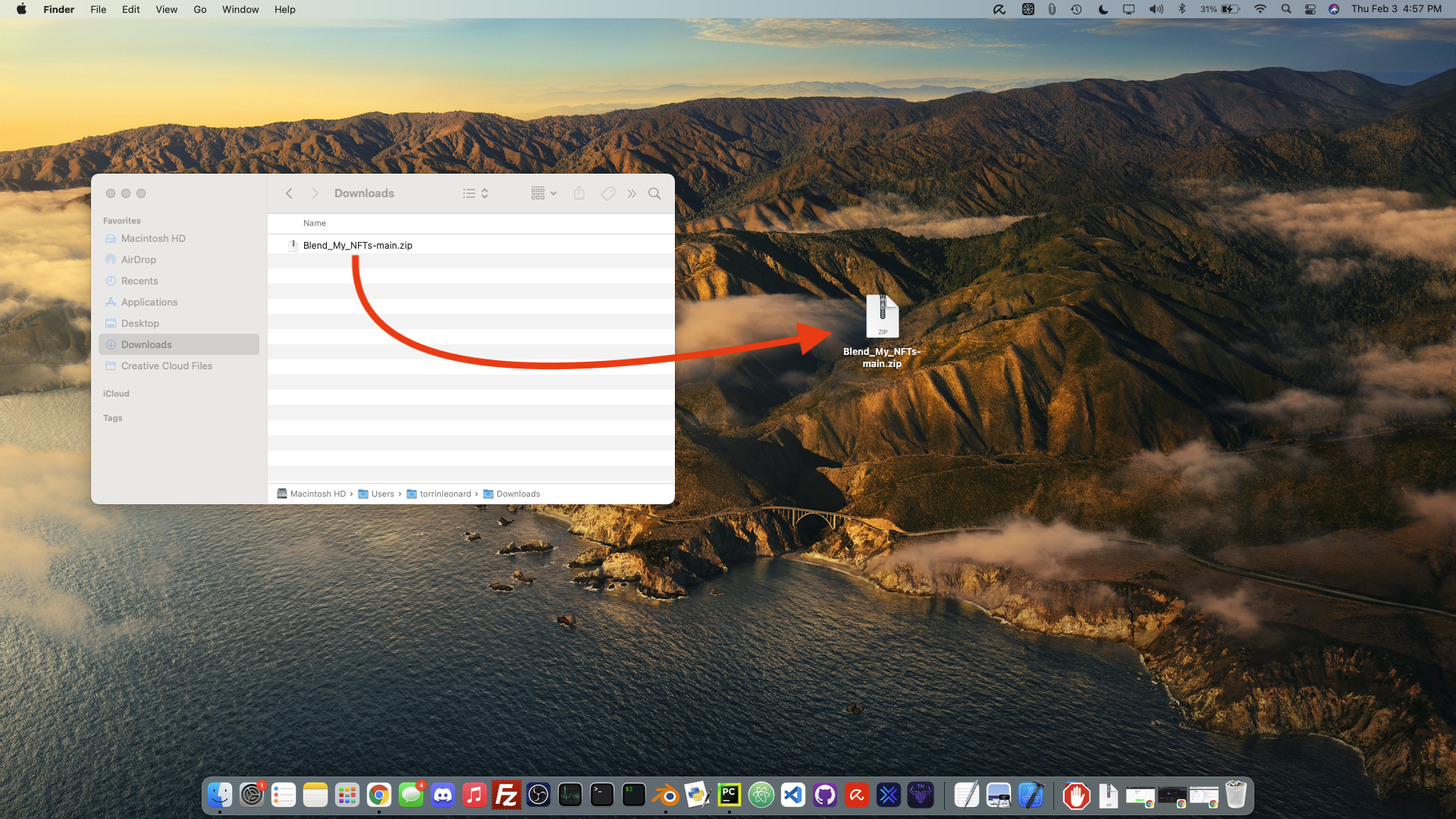Open AirDrop in Finder sidebar

pyautogui.click(x=138, y=260)
